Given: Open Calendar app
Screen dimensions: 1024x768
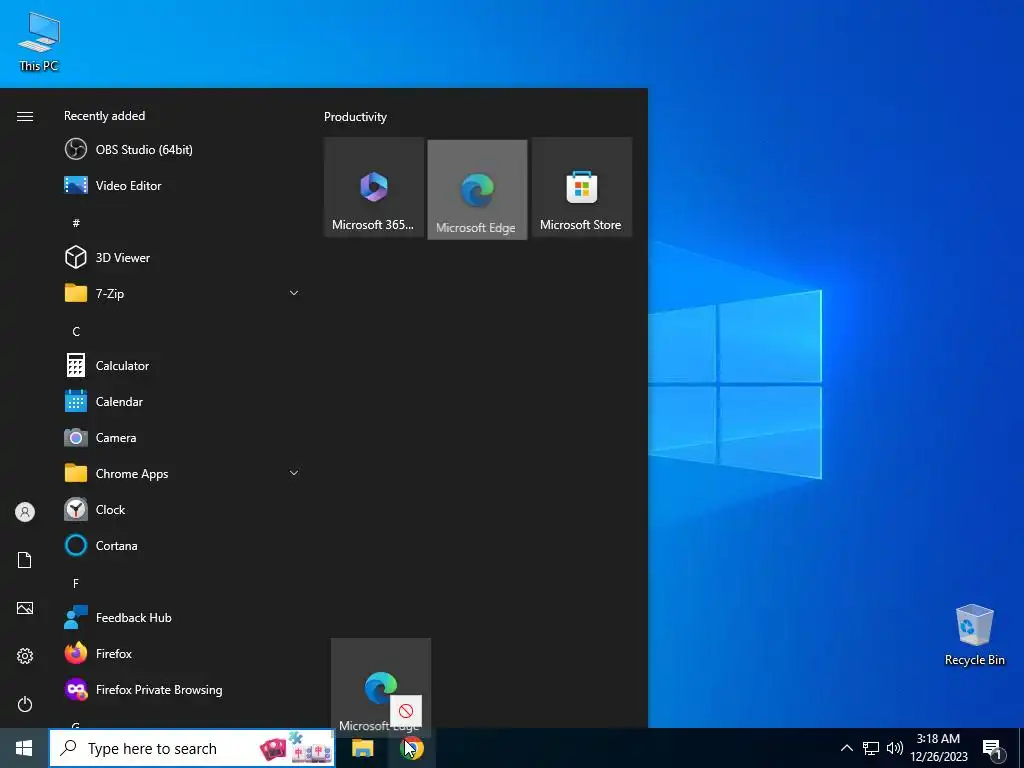Looking at the screenshot, I should coord(181,402).
